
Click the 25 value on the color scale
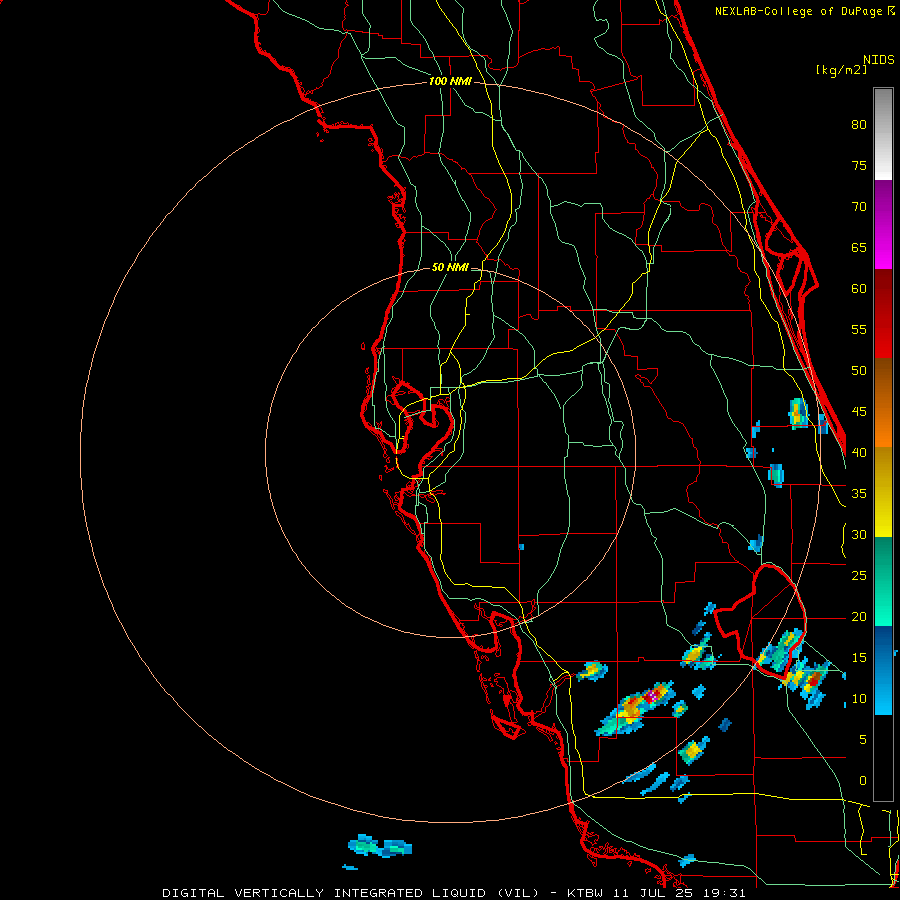click(x=859, y=576)
